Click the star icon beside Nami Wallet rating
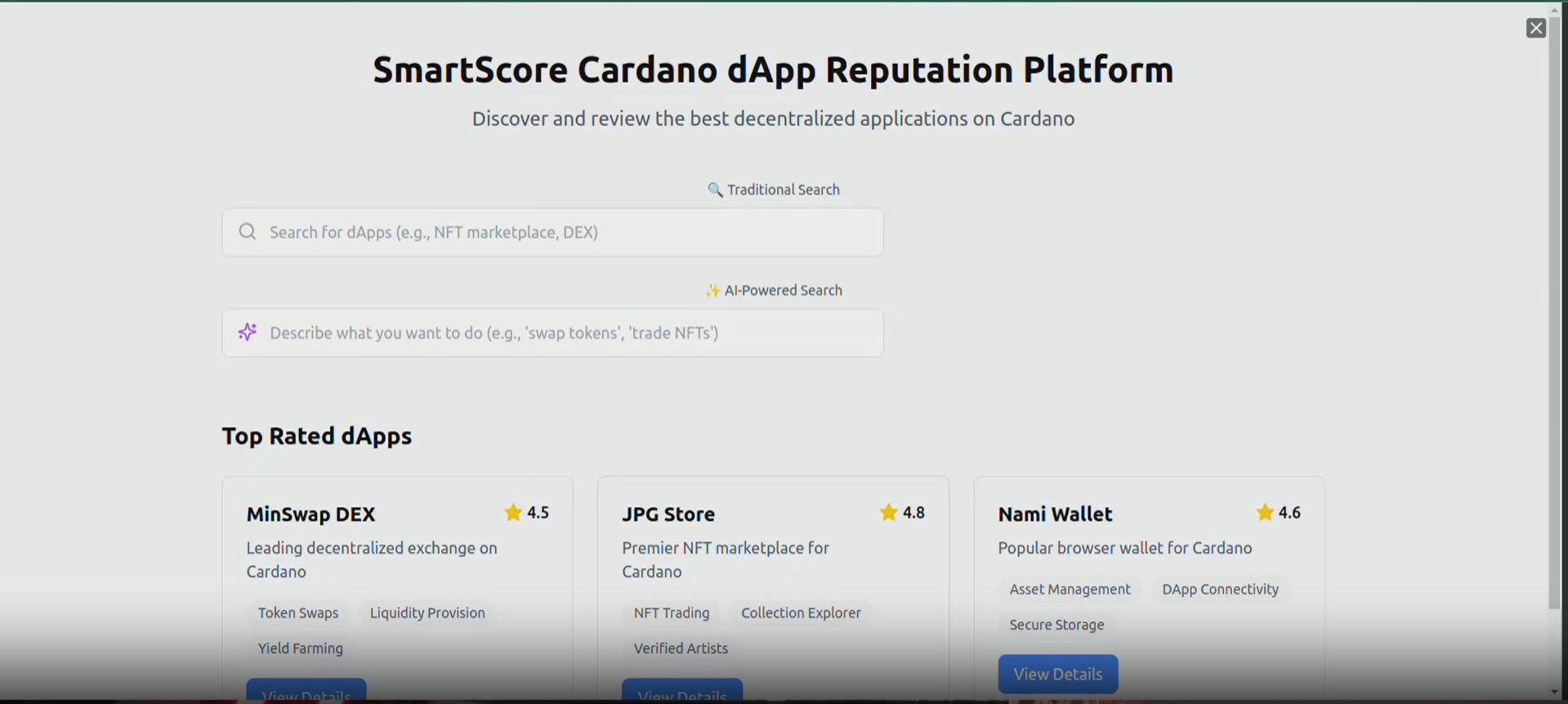The height and width of the screenshot is (704, 1568). (1264, 513)
